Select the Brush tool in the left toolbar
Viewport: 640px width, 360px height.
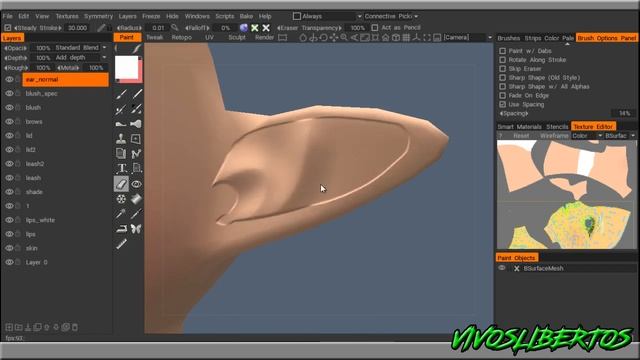[x=121, y=94]
